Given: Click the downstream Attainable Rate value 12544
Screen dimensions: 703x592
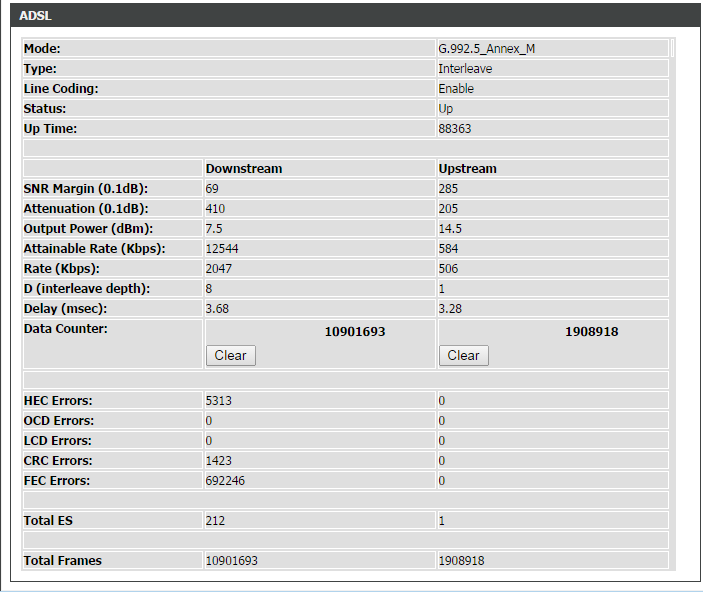Looking at the screenshot, I should 222,249.
